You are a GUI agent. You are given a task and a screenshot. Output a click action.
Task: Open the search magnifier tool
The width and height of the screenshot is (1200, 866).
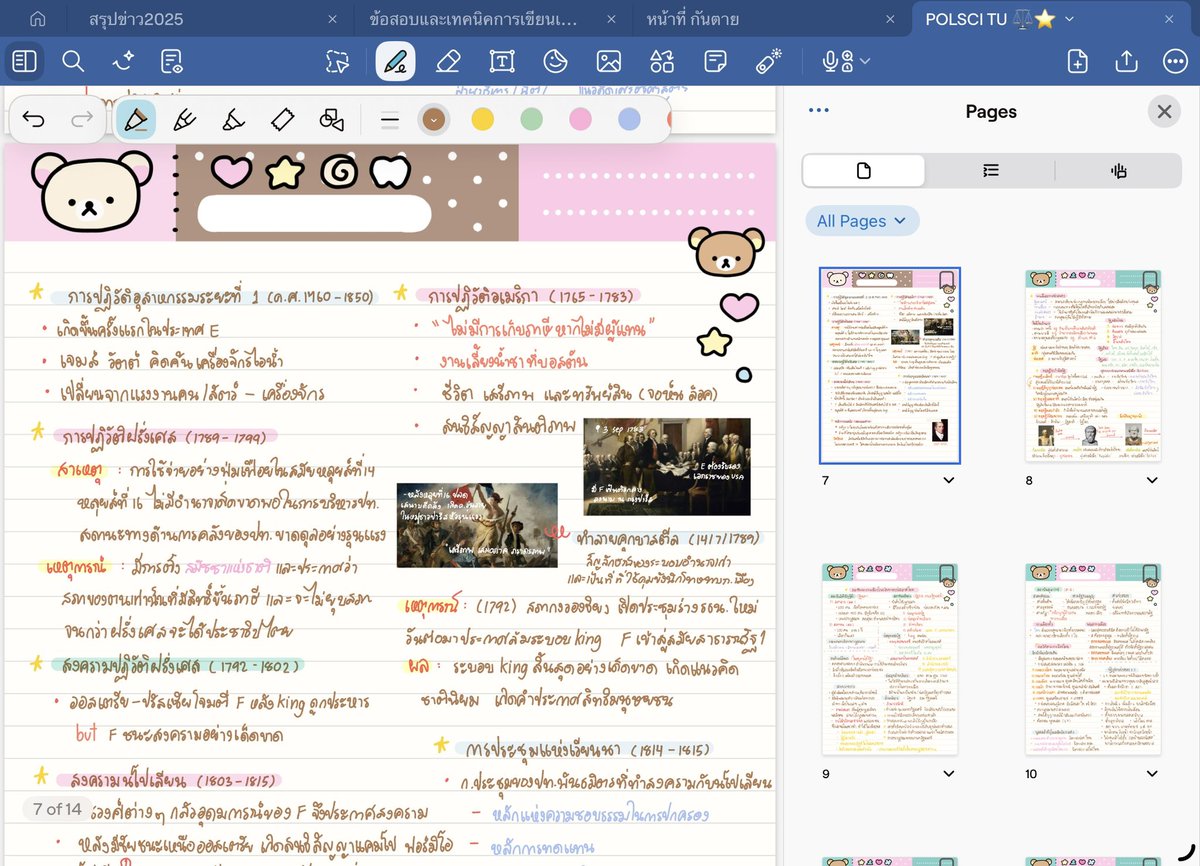(73, 62)
